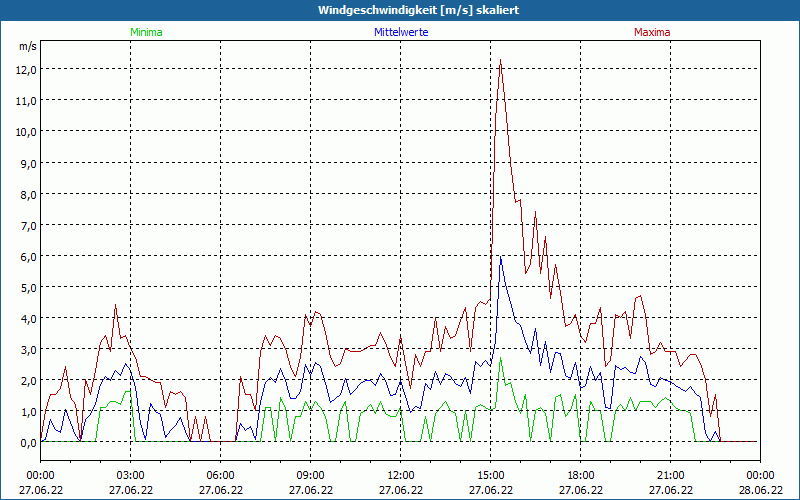Select the 12:00 time axis marker
The width and height of the screenshot is (800, 500).
[400, 475]
